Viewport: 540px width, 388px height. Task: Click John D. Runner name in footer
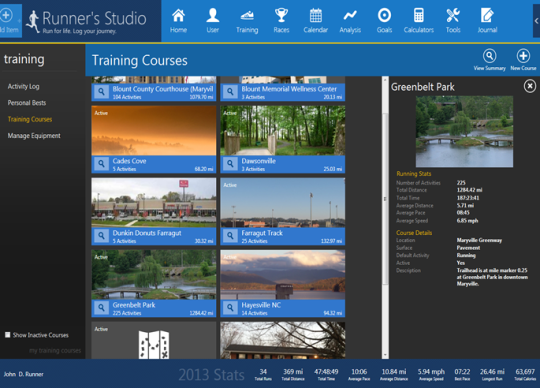pos(23,374)
